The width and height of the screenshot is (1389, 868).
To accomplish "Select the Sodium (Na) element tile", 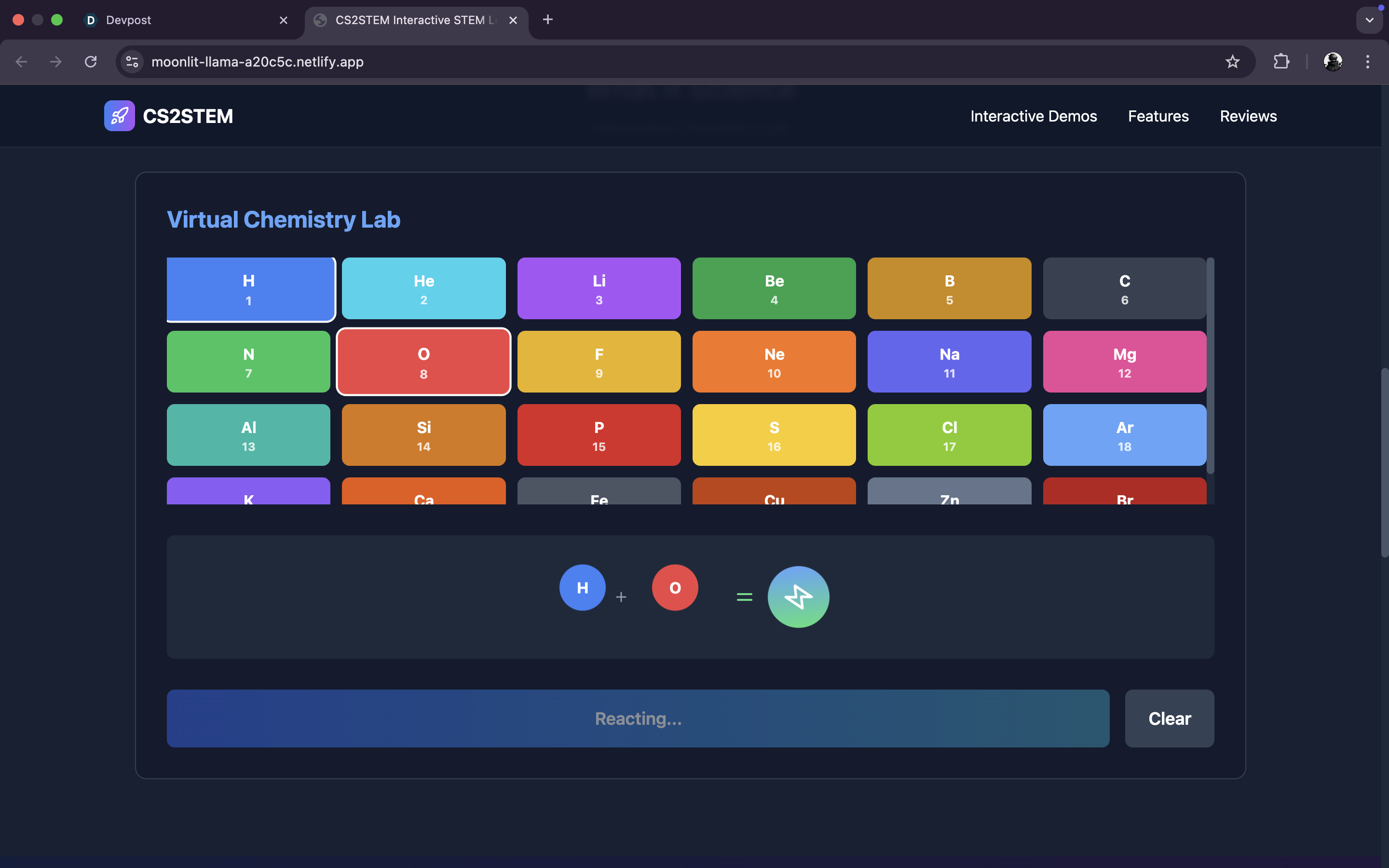I will point(949,362).
